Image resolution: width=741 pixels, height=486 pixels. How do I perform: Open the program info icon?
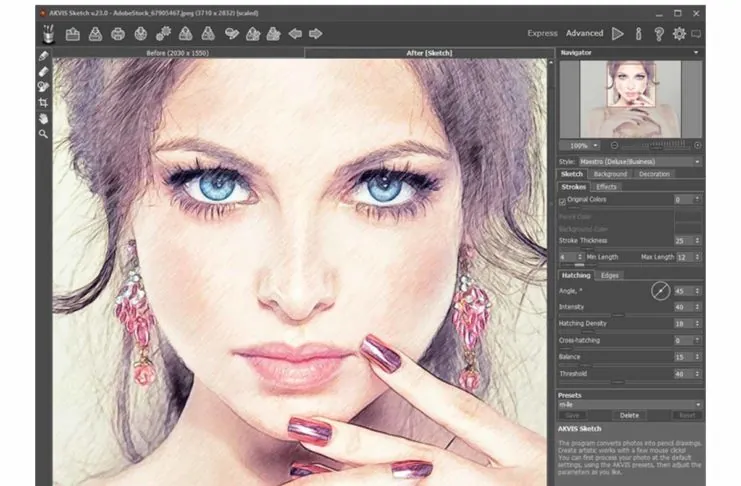639,33
